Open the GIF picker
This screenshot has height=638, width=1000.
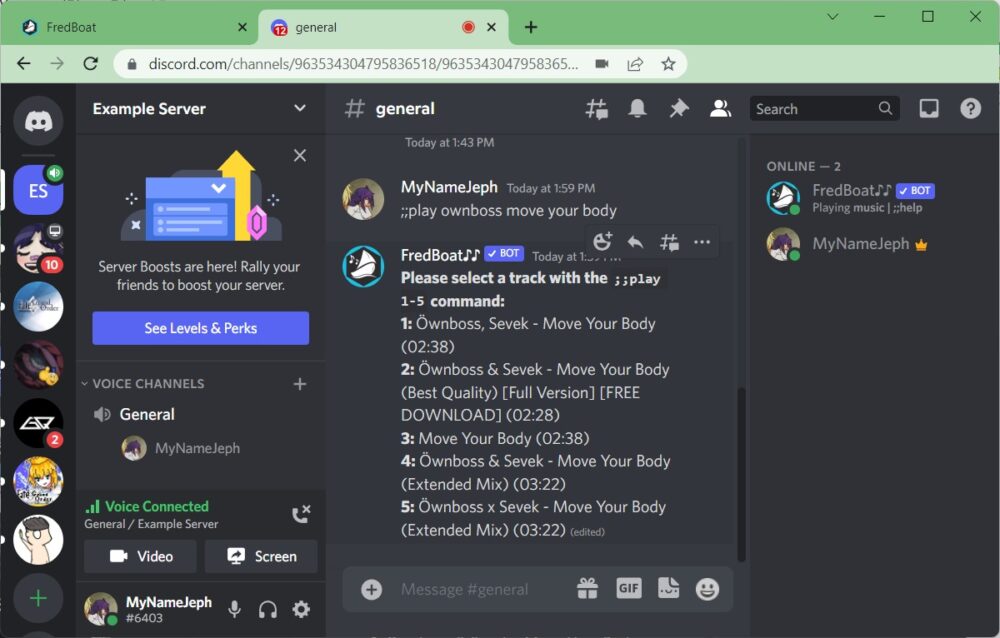pos(629,589)
